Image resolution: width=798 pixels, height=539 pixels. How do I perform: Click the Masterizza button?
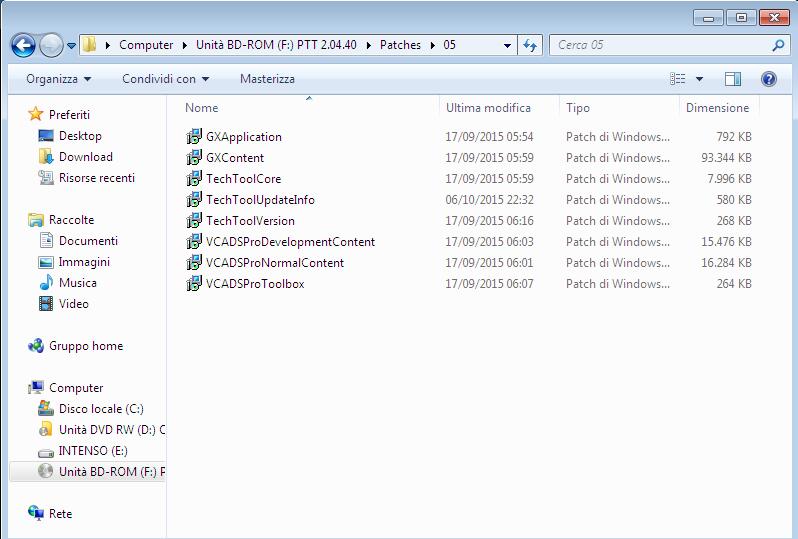click(267, 79)
